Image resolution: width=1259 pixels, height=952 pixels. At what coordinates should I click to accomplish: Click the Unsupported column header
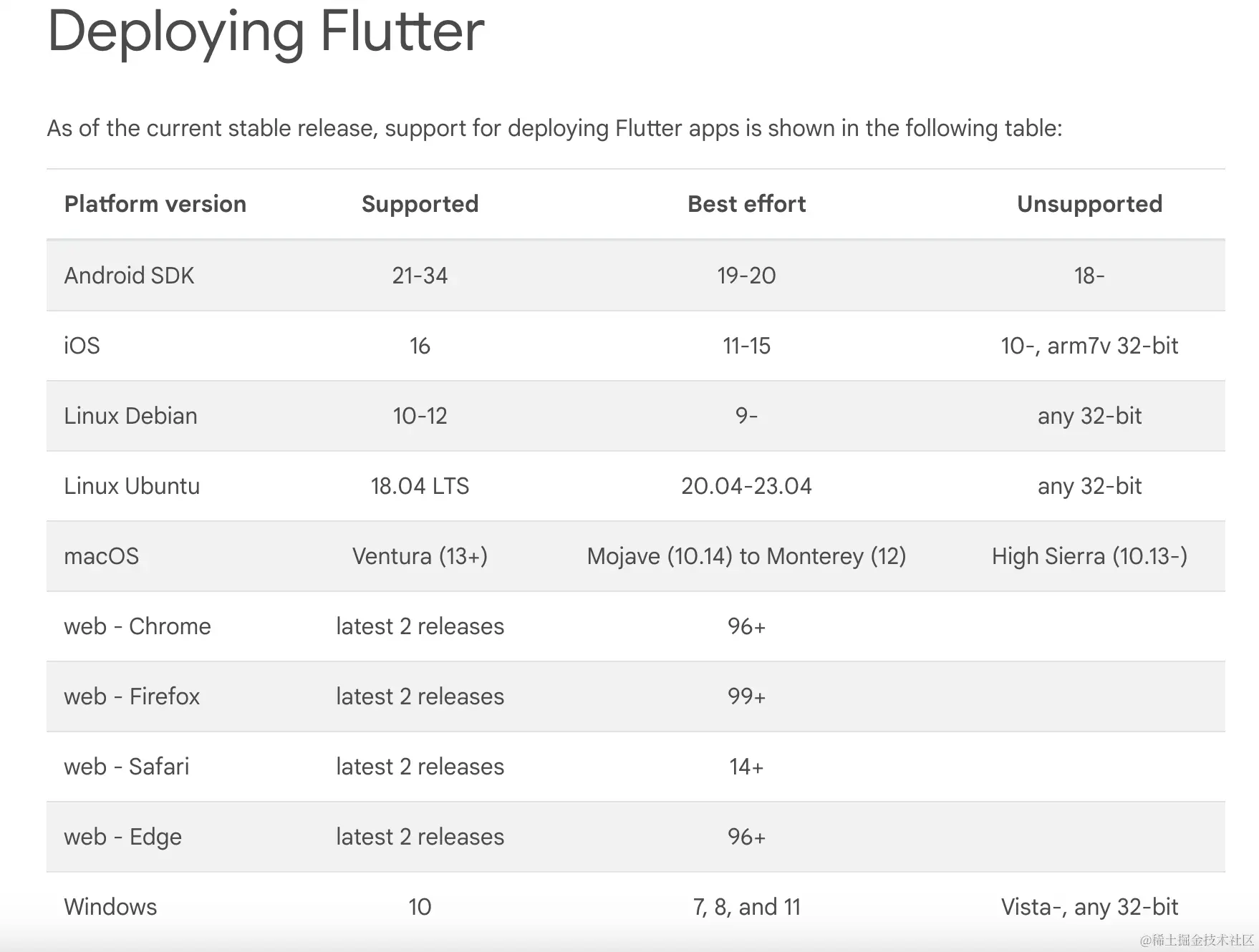tap(1090, 205)
